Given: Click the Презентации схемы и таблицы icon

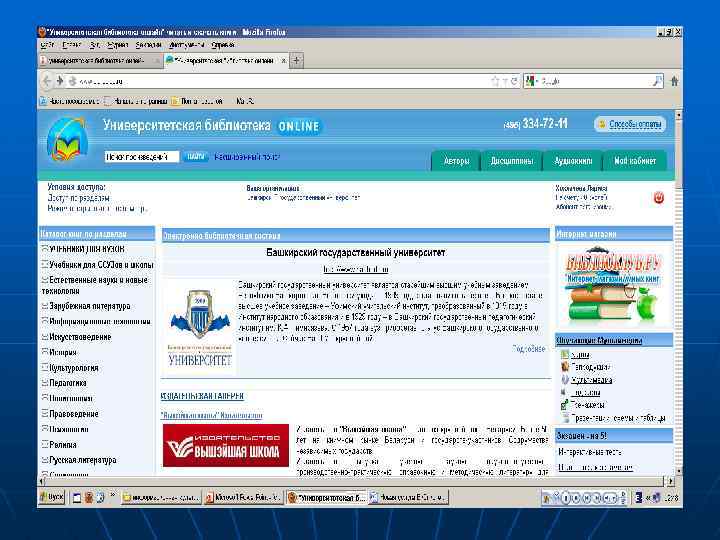Looking at the screenshot, I should [565, 418].
